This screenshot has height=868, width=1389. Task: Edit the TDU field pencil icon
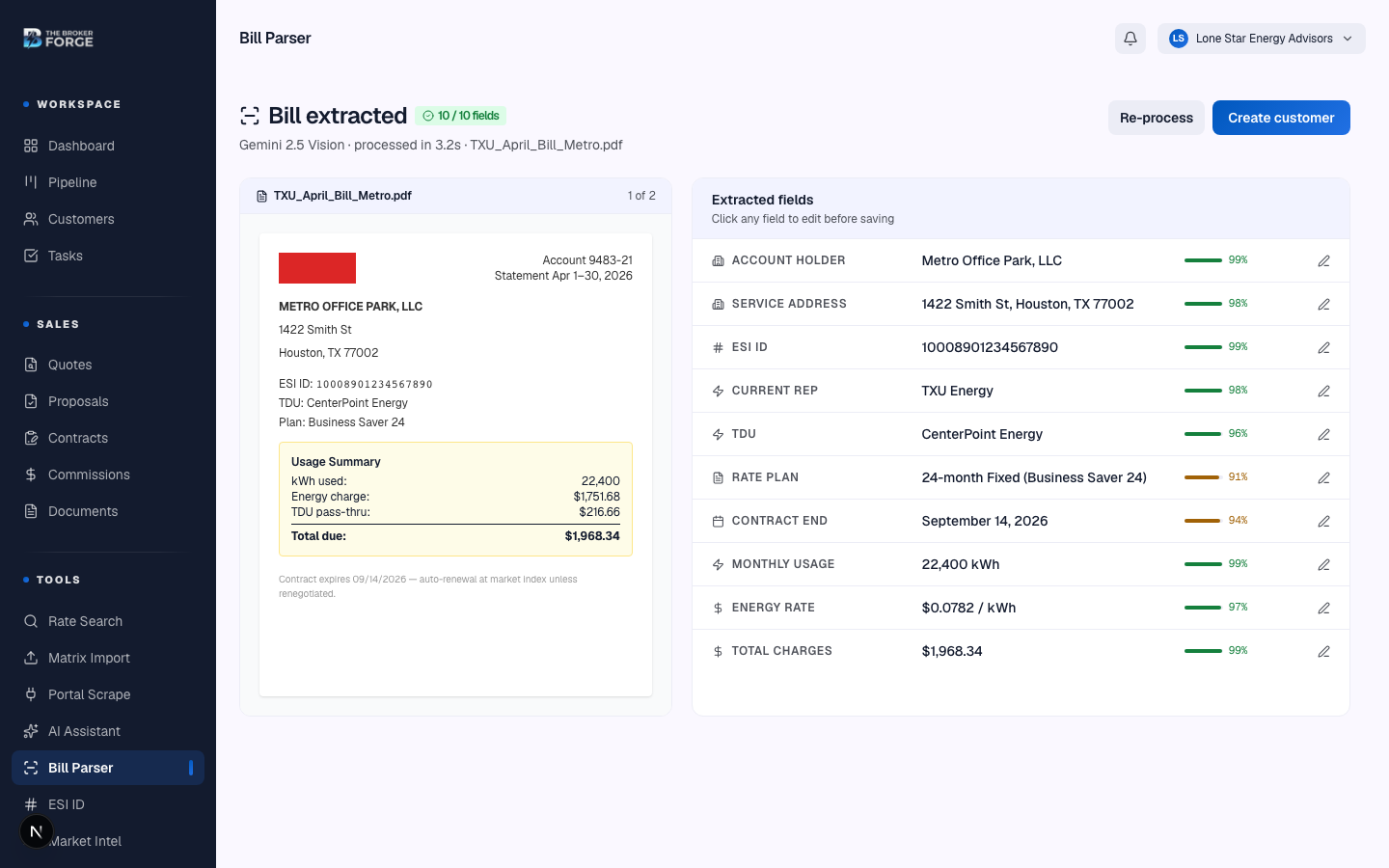1323,435
